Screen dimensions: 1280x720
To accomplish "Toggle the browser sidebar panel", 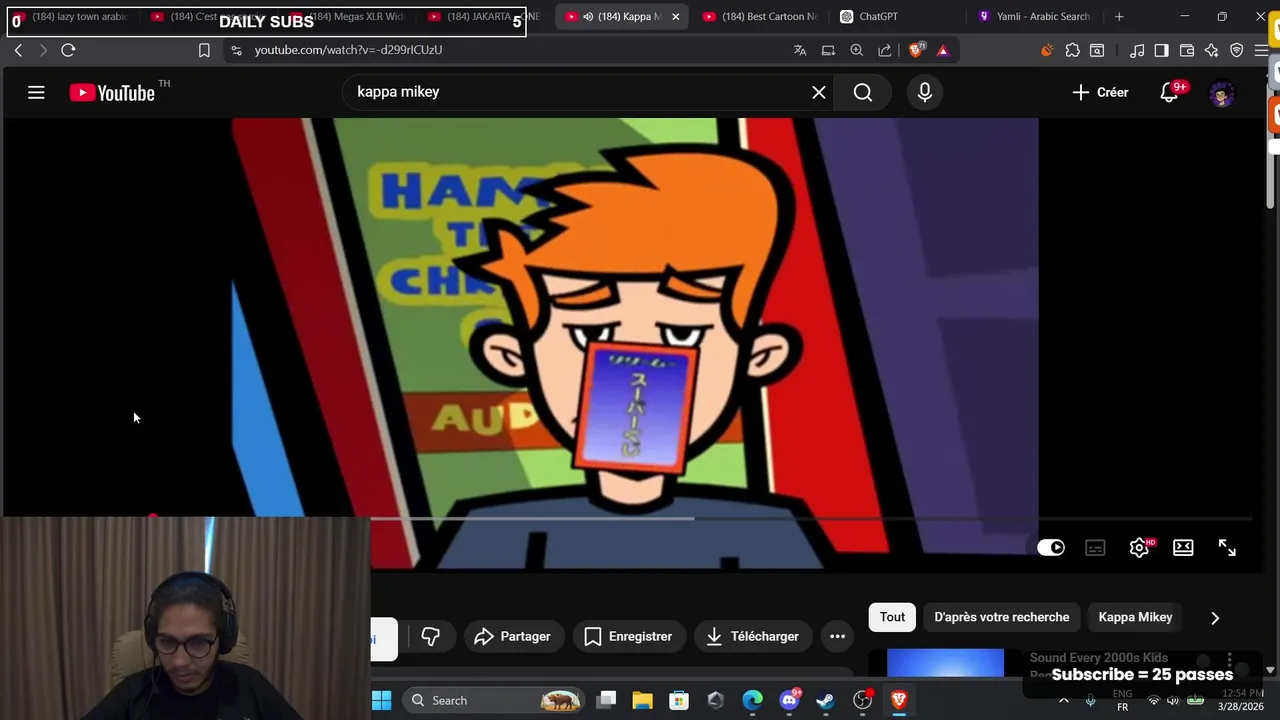I will 1161,50.
